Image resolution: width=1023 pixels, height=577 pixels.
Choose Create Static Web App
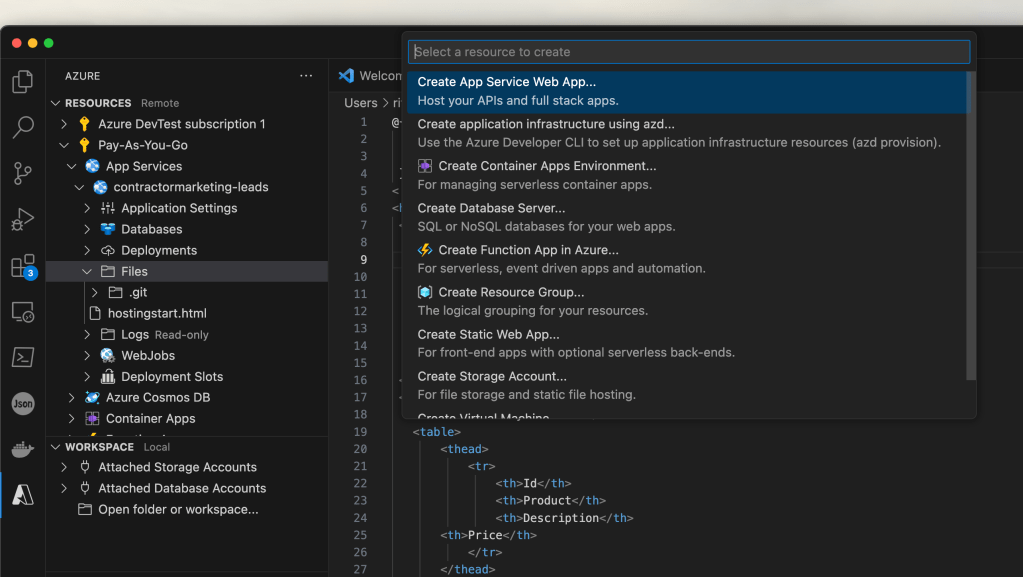coord(686,343)
